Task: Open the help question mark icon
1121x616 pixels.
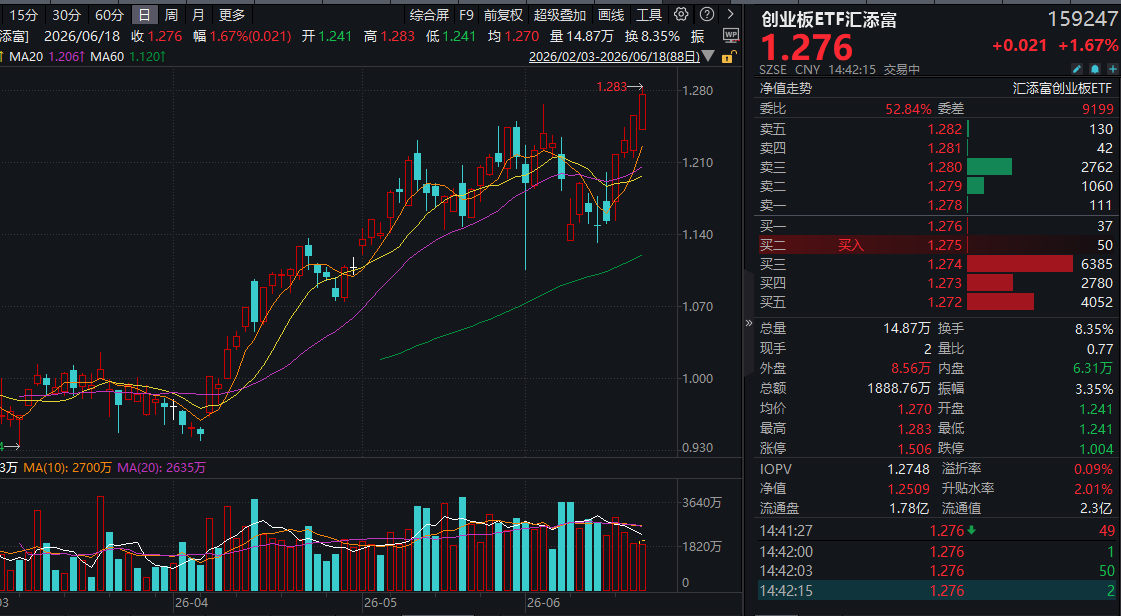Action: tap(706, 14)
